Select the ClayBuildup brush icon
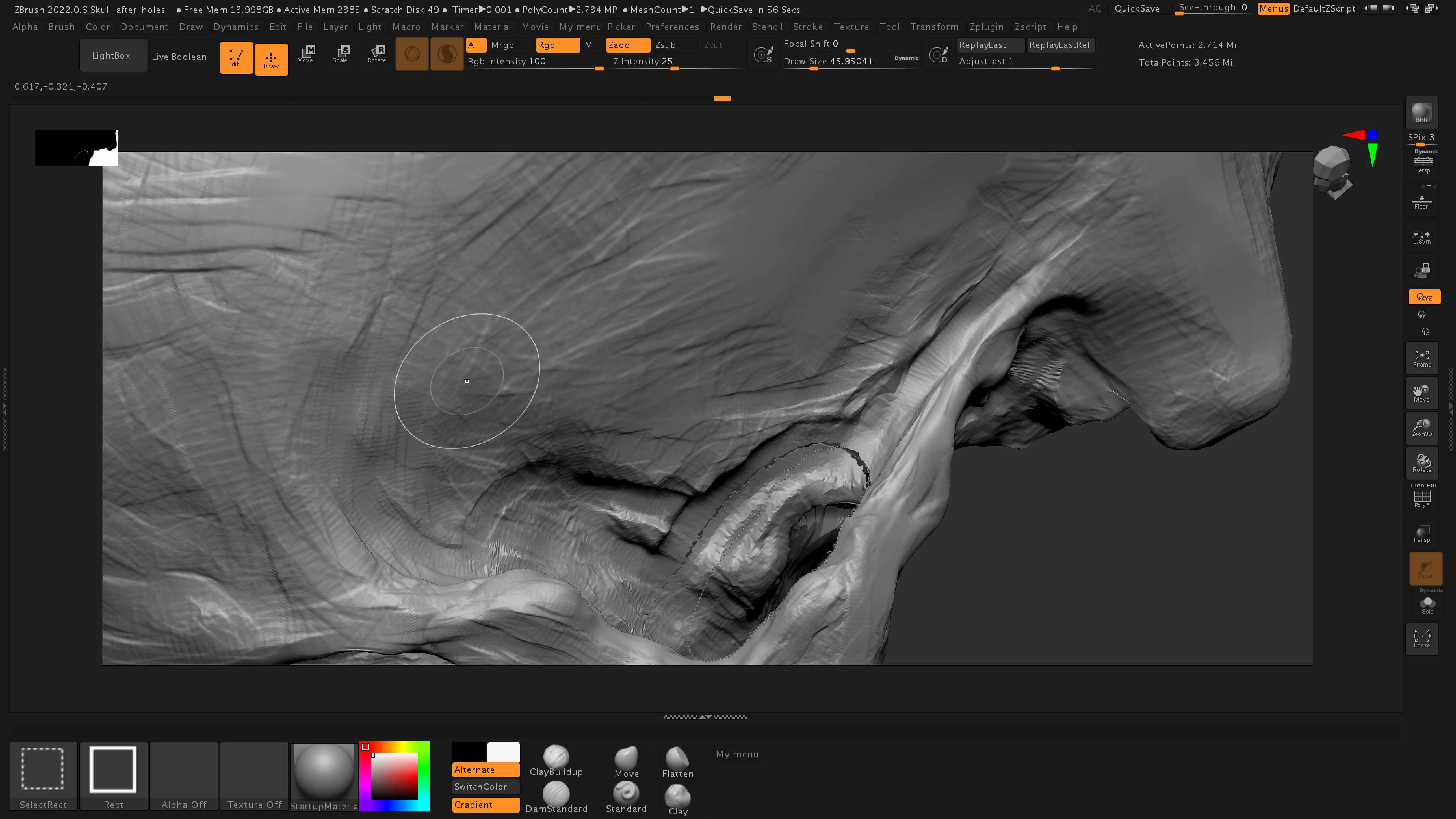This screenshot has width=1456, height=819. 556,756
